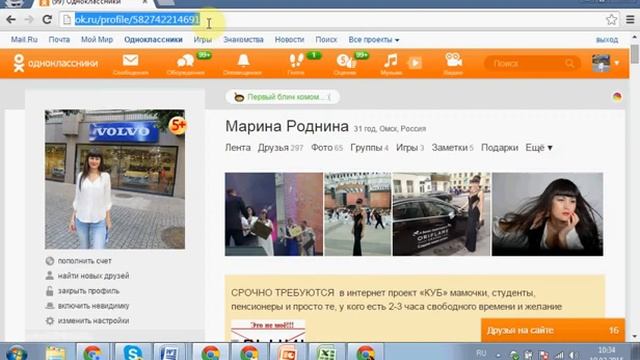Open the 'Друзья на сайте' panel
Viewport: 640px width, 360px height.
coord(553,330)
